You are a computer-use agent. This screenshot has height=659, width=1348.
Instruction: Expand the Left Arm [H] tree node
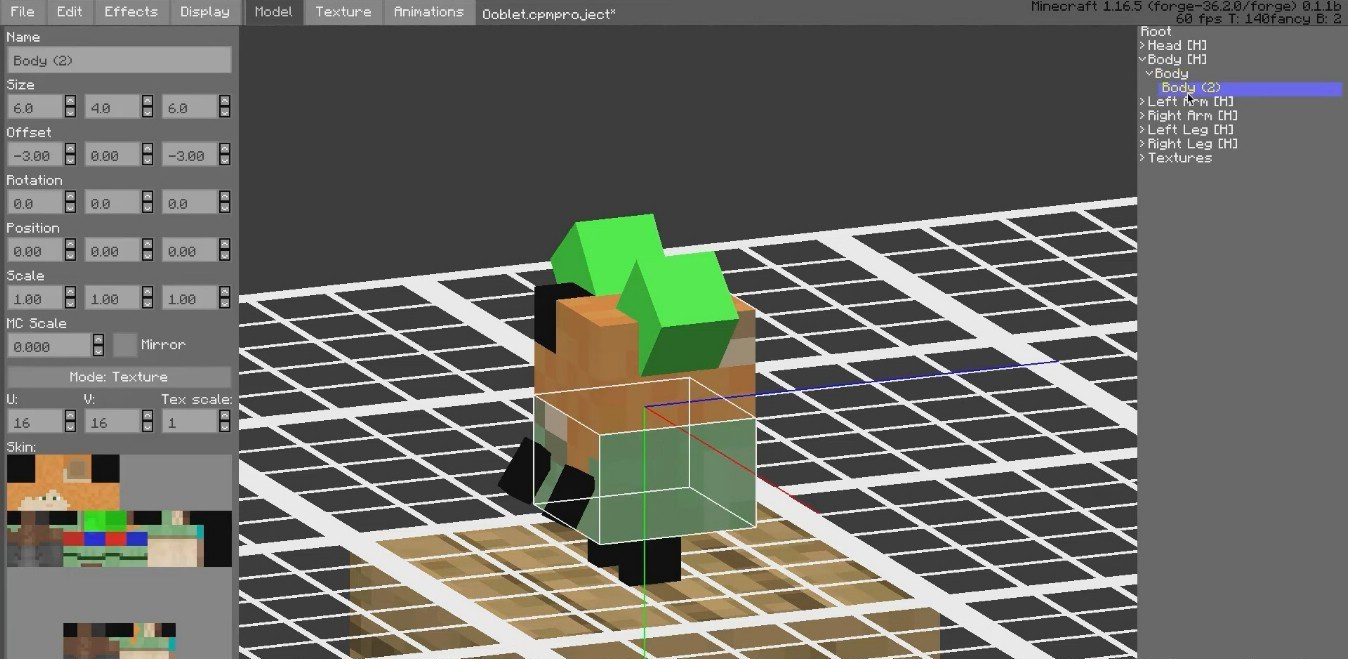click(x=1143, y=101)
